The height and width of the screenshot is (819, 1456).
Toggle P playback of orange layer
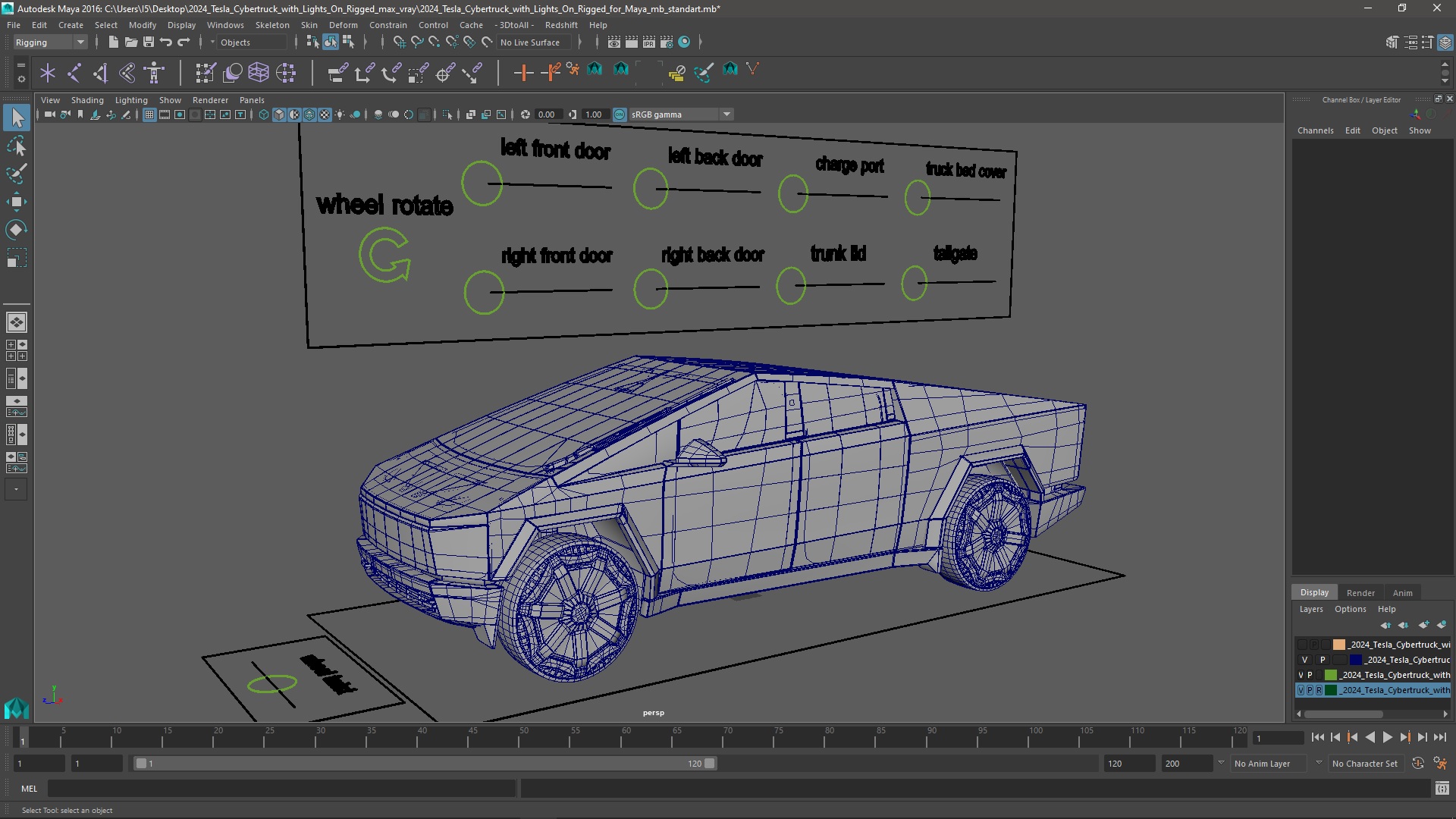coord(1314,645)
